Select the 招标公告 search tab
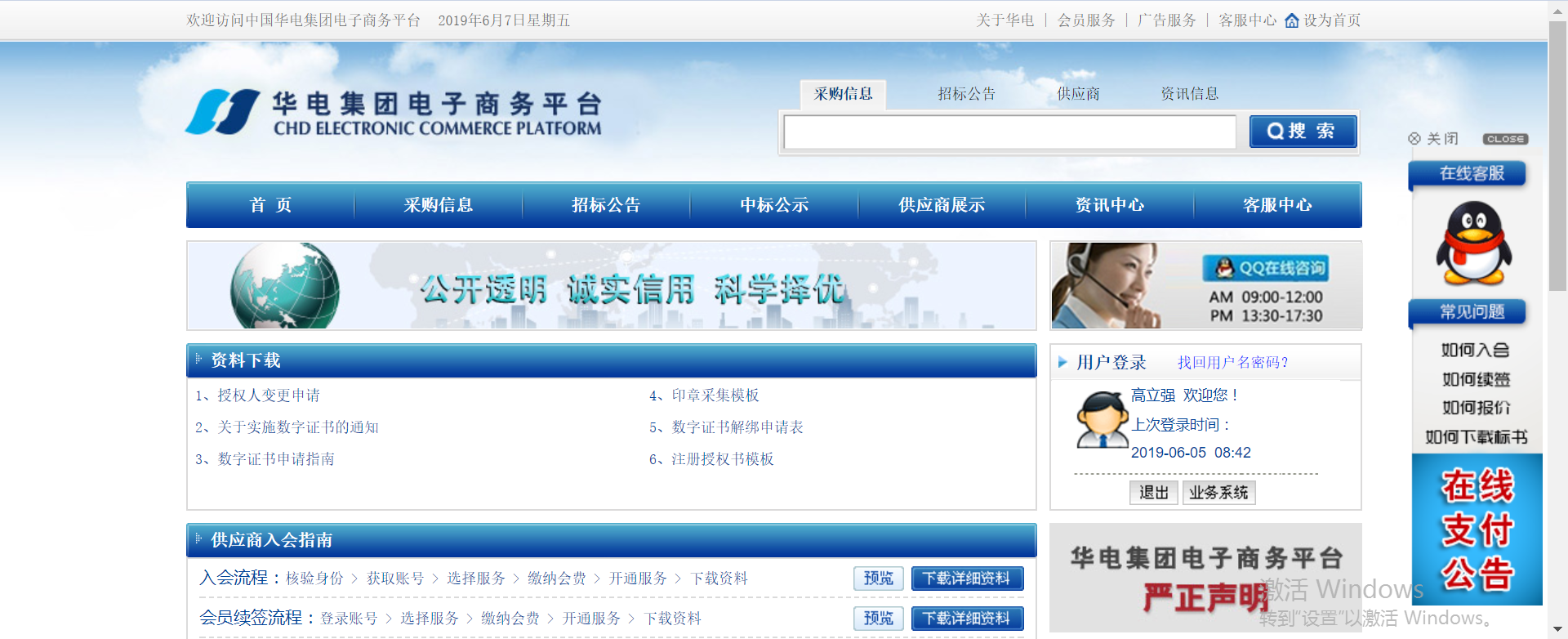1568x639 pixels. [966, 94]
